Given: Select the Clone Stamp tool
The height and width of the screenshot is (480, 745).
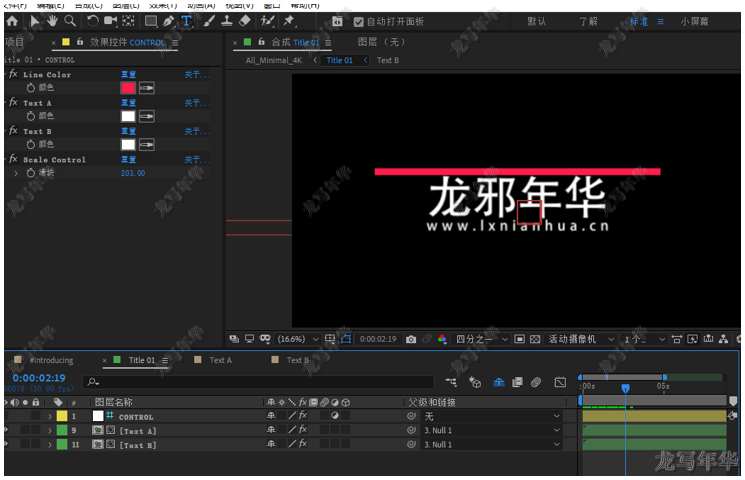Looking at the screenshot, I should pos(227,21).
